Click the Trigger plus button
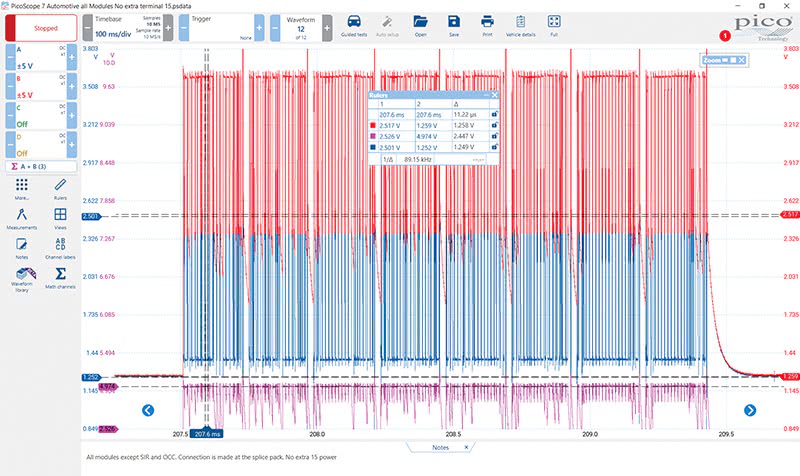 point(259,28)
